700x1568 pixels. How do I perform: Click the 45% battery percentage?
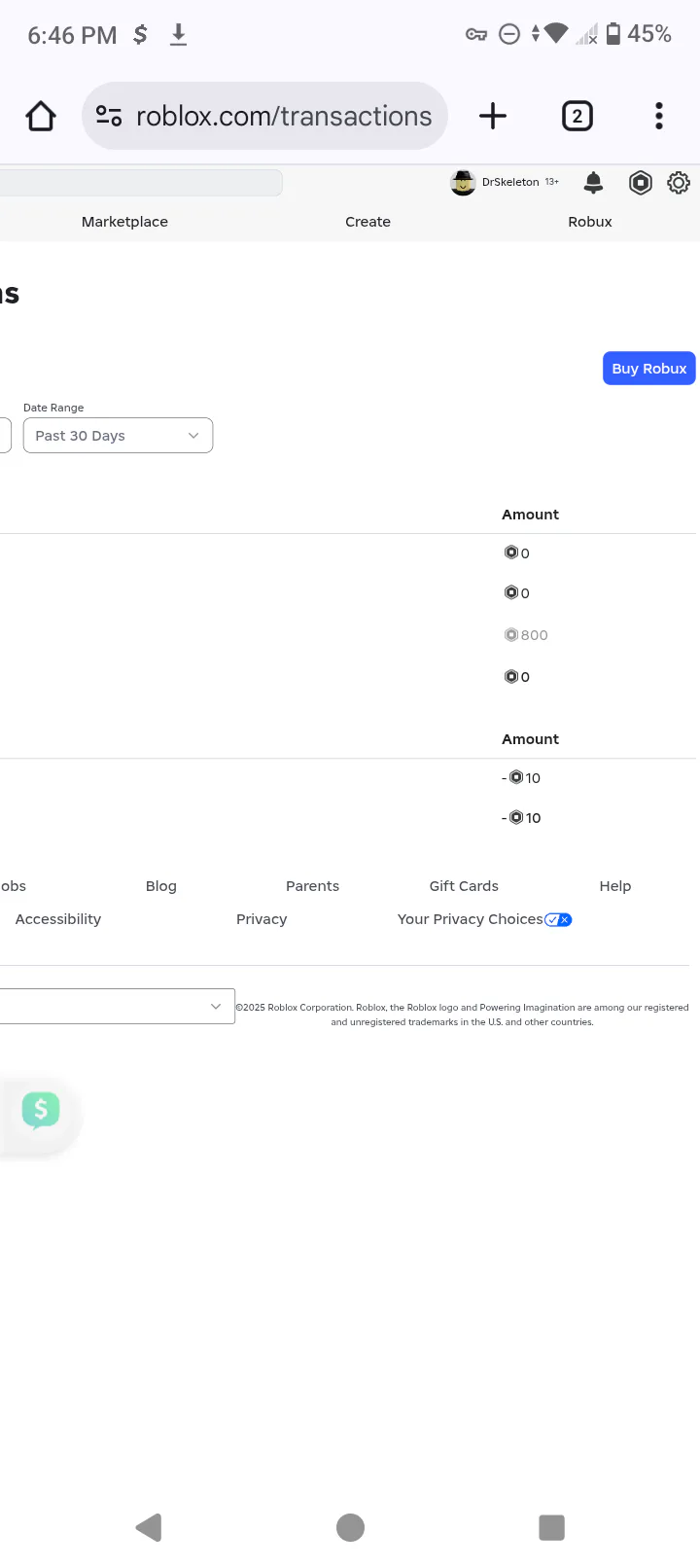coord(649,34)
